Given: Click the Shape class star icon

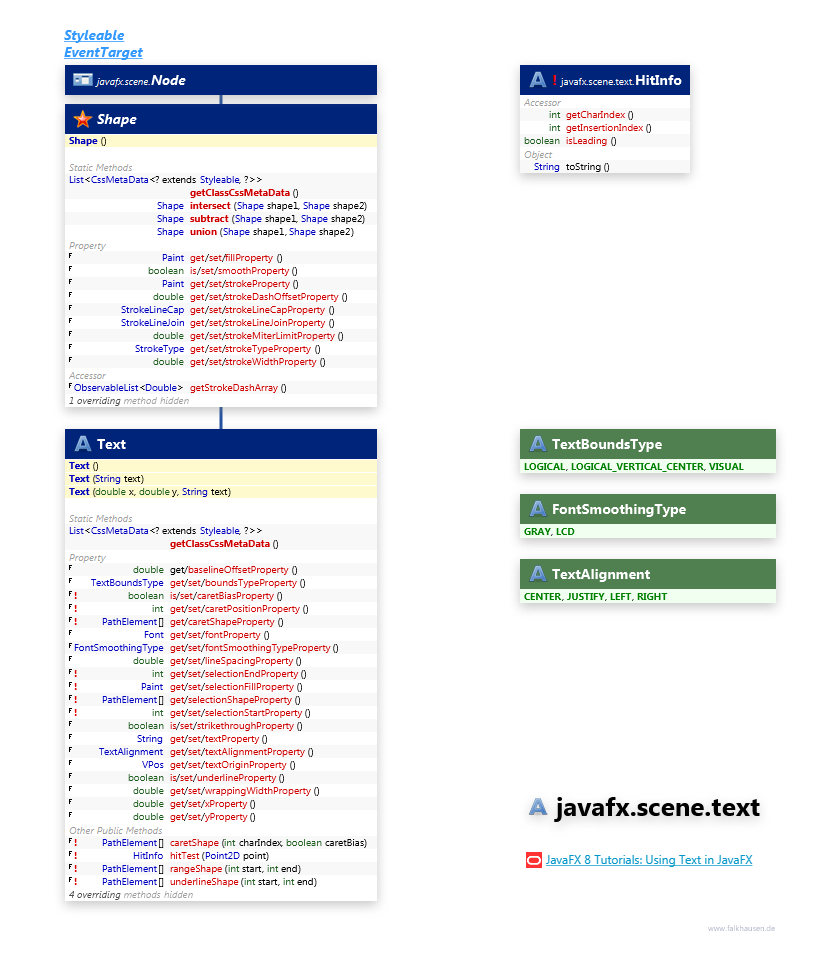Looking at the screenshot, I should pyautogui.click(x=82, y=120).
